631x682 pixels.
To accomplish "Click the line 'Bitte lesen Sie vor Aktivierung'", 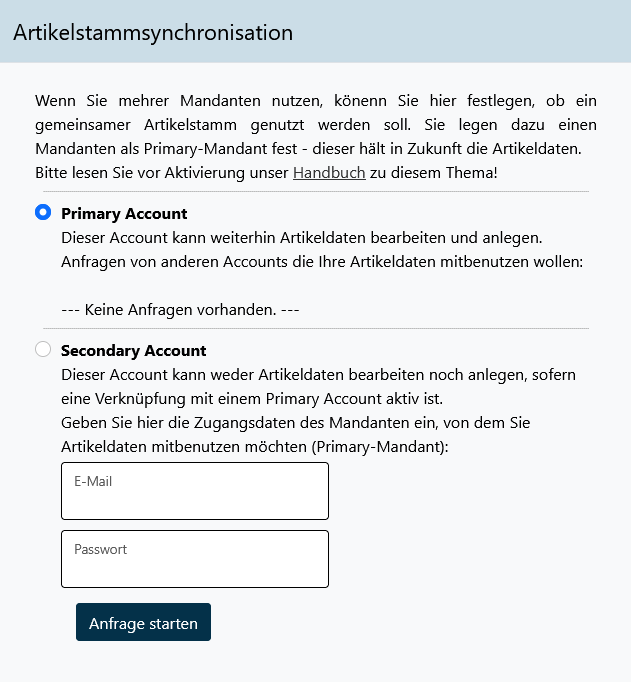I will point(160,173).
